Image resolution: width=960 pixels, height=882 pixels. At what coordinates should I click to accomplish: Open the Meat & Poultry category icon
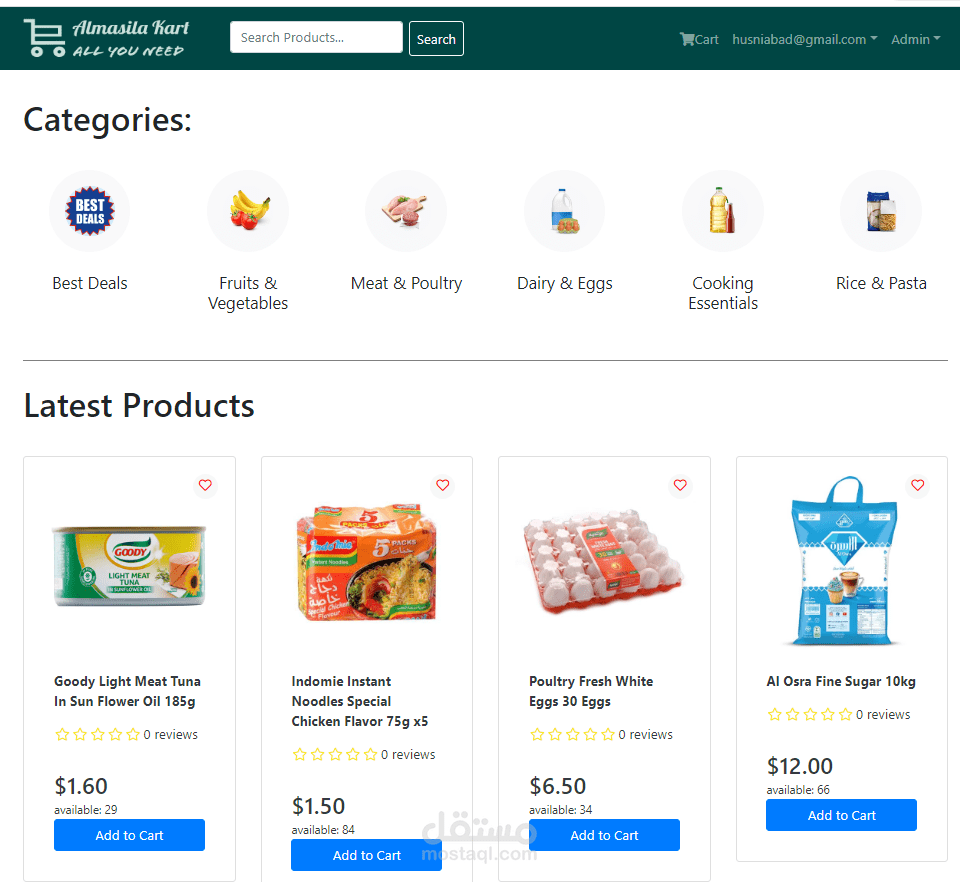pyautogui.click(x=406, y=211)
